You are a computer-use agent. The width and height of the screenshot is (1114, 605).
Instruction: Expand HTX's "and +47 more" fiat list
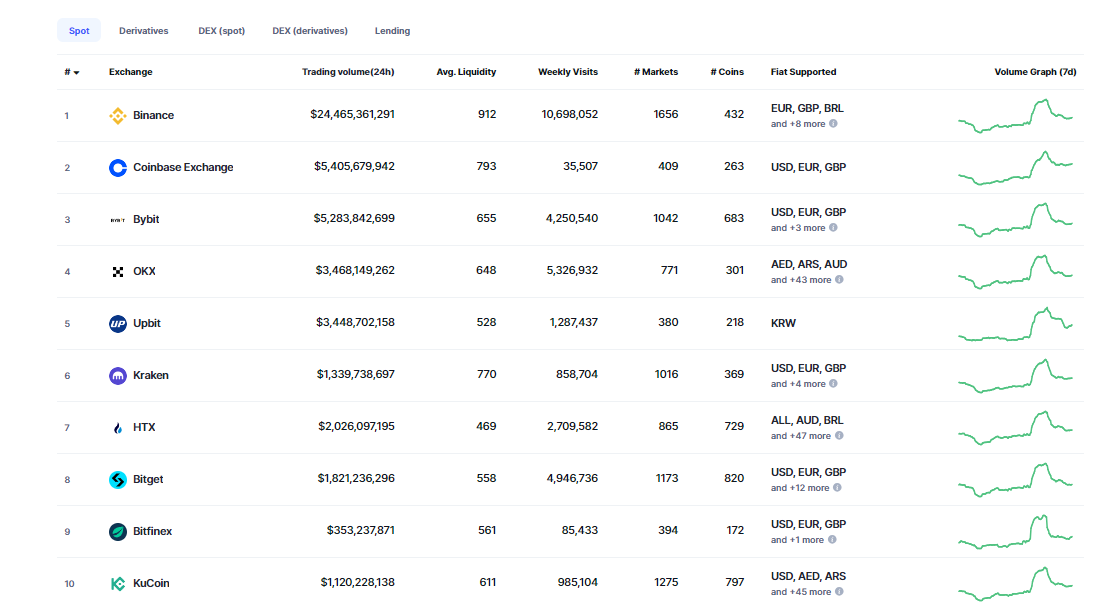click(801, 436)
